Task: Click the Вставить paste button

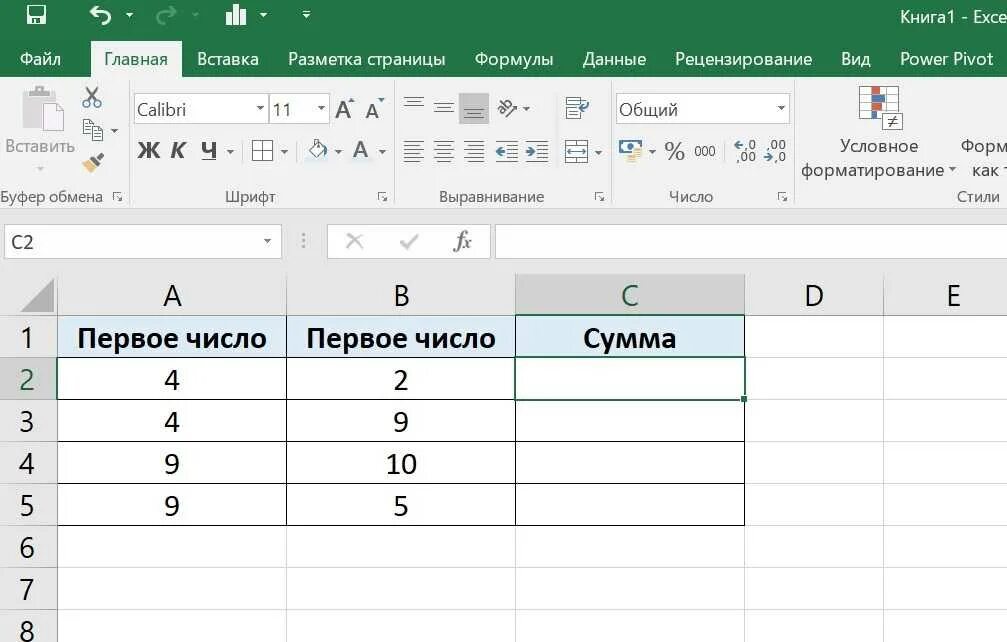Action: [x=40, y=128]
